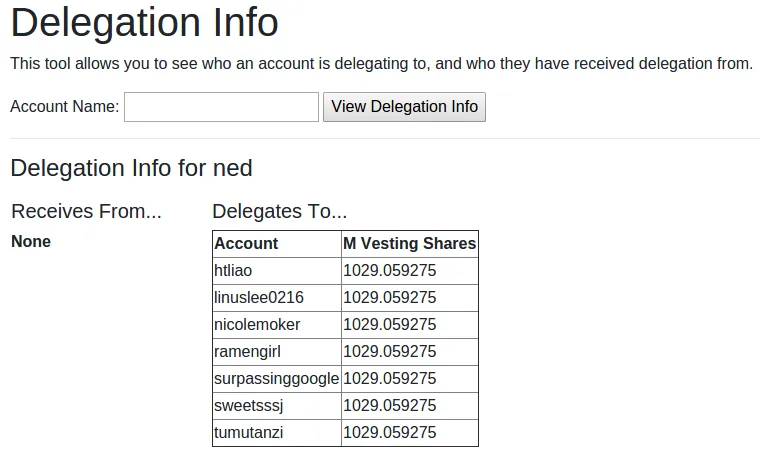The width and height of the screenshot is (760, 455).
Task: Click the Delegation Info for ned heading
Action: 131,168
